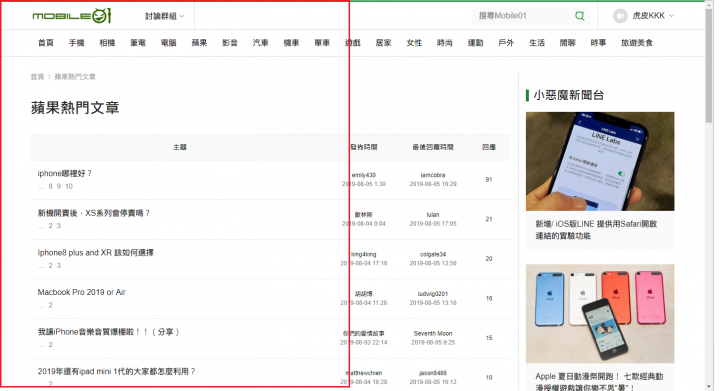The width and height of the screenshot is (720, 391).
Task: Expand the 虎皮KKK account menu
Action: click(653, 16)
